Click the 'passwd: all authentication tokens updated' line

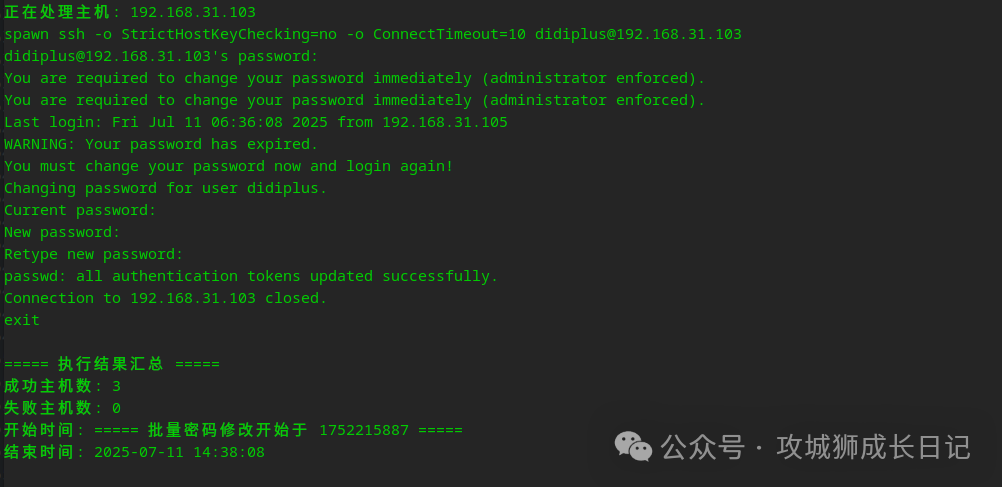(251, 276)
